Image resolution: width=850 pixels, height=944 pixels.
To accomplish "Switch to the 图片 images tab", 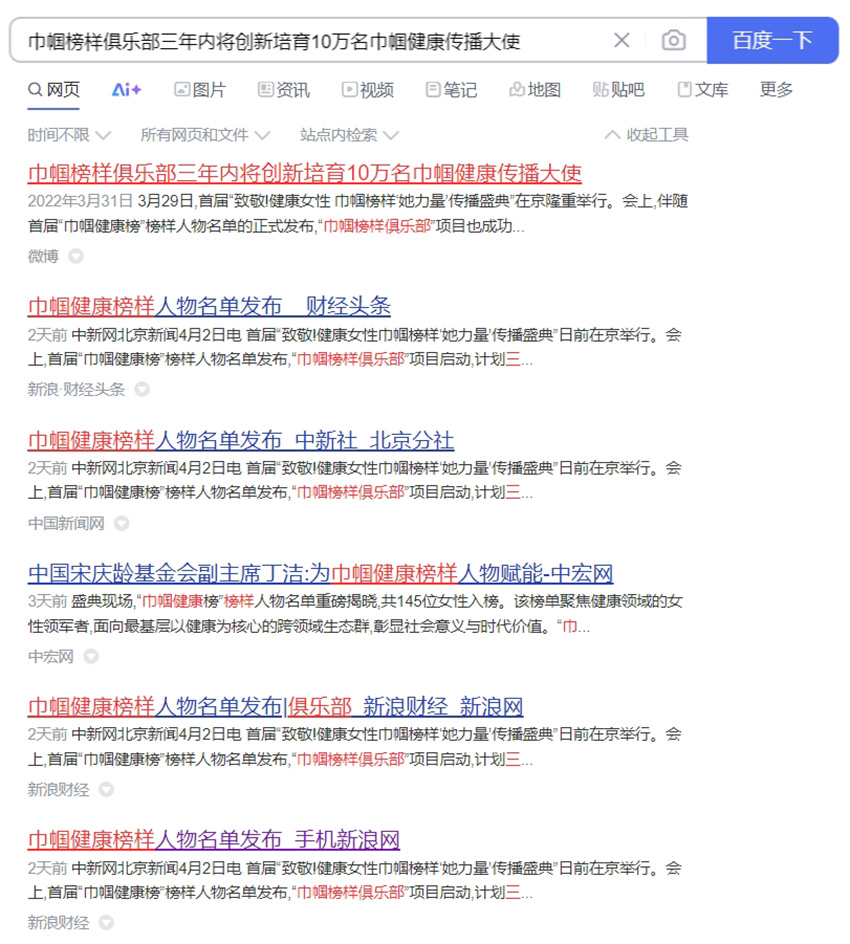I will (200, 90).
